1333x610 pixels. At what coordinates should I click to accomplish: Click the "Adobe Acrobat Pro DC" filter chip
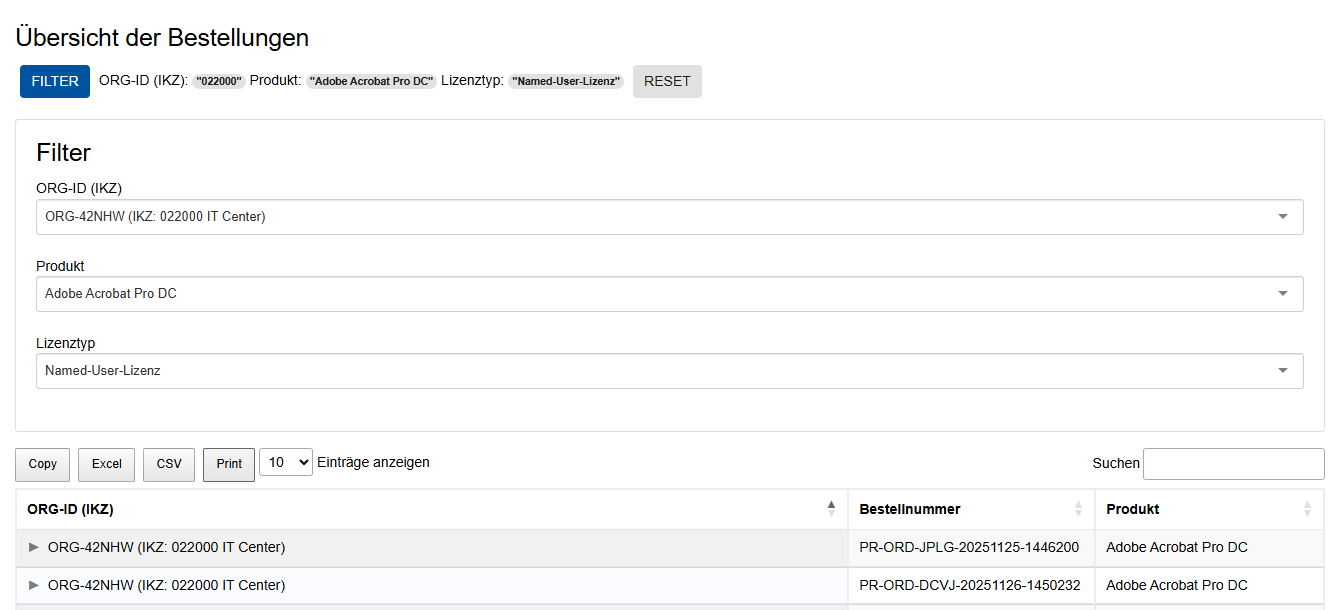[x=371, y=82]
